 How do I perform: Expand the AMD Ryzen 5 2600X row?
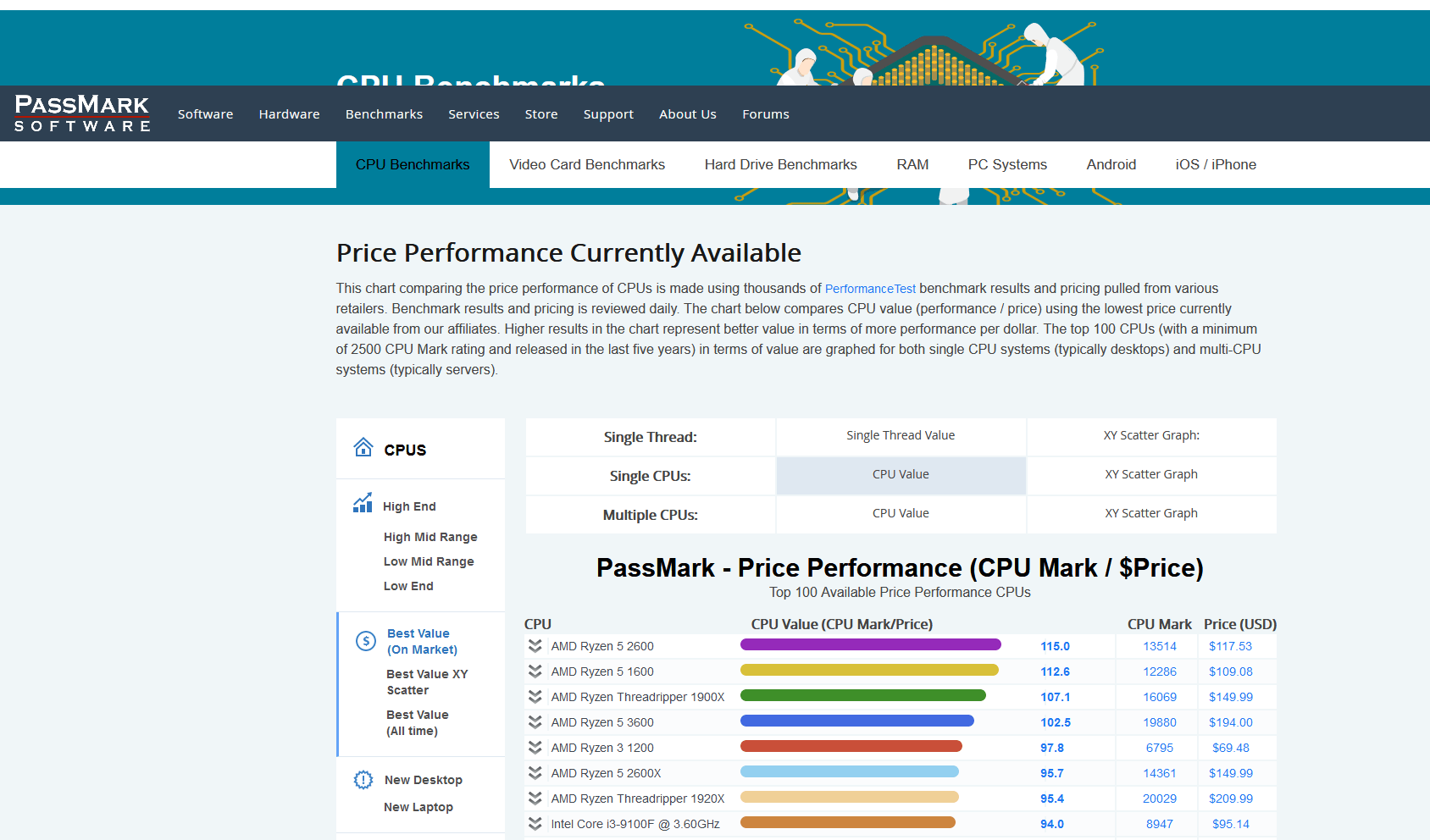point(535,773)
